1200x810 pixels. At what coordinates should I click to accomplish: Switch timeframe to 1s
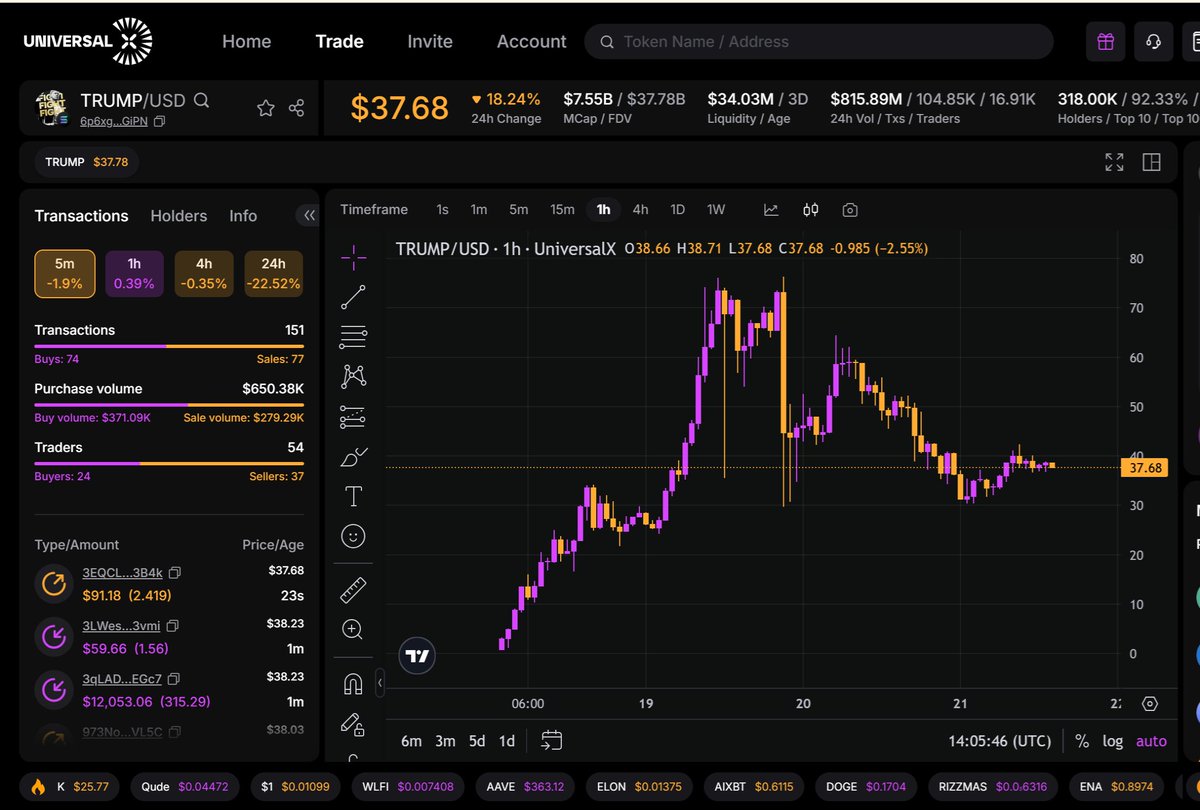point(442,210)
